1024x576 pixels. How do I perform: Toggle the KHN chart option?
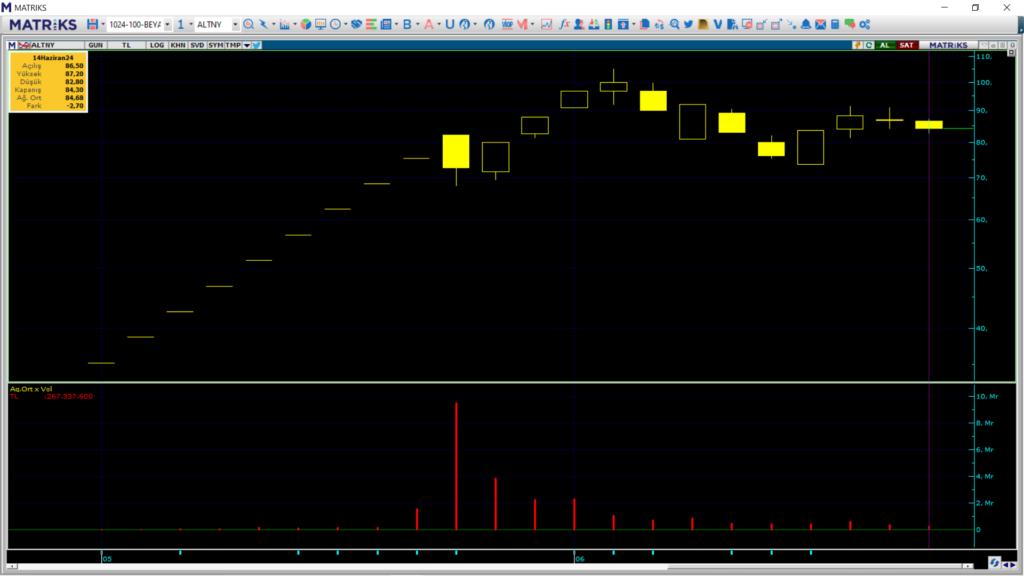177,45
